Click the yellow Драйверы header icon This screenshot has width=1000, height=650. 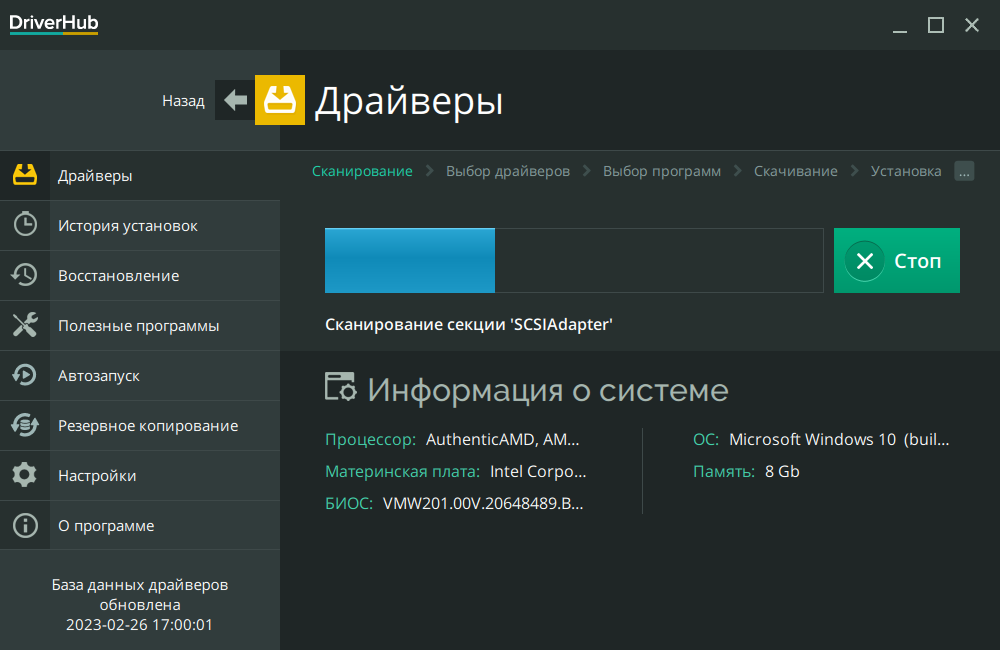point(280,100)
